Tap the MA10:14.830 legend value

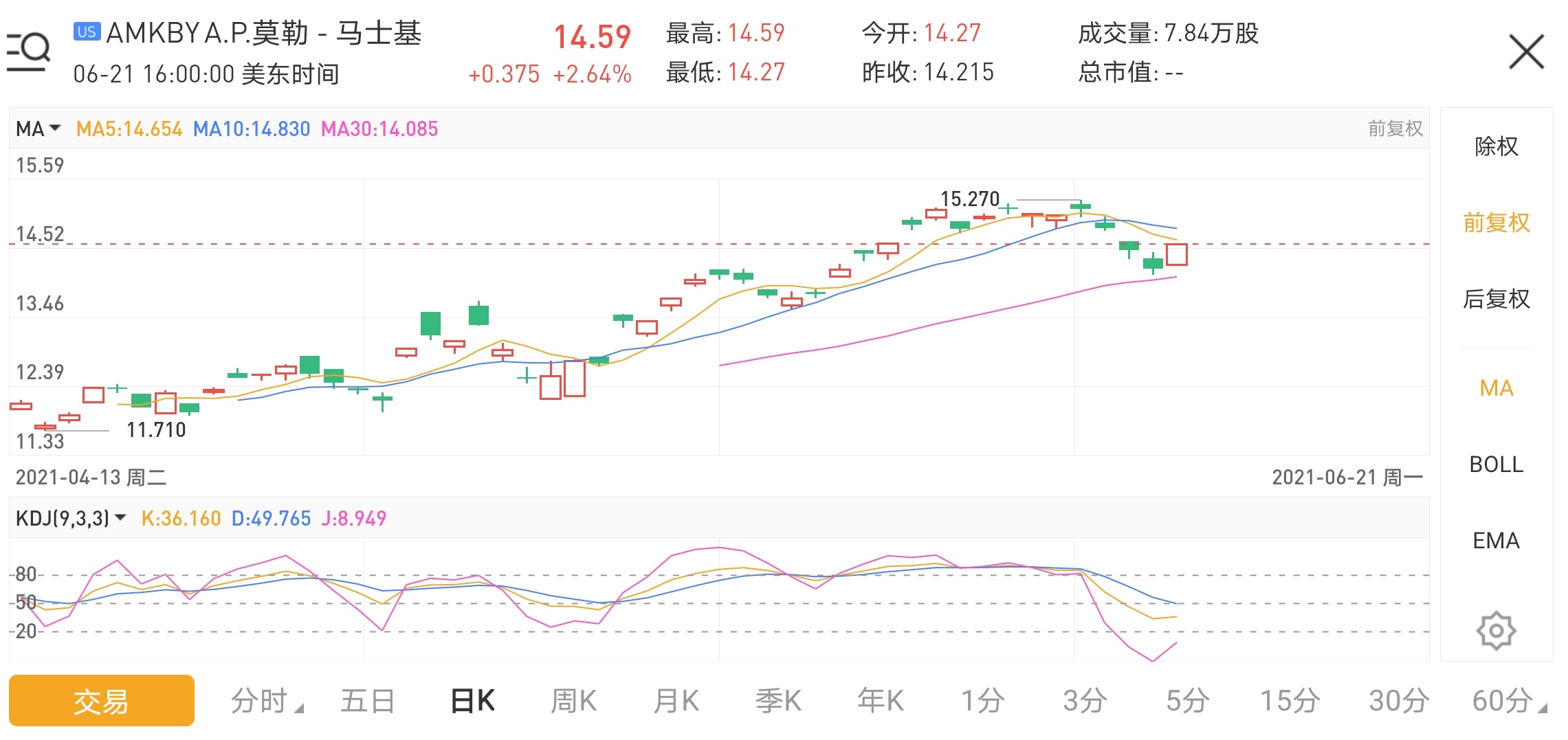[252, 128]
